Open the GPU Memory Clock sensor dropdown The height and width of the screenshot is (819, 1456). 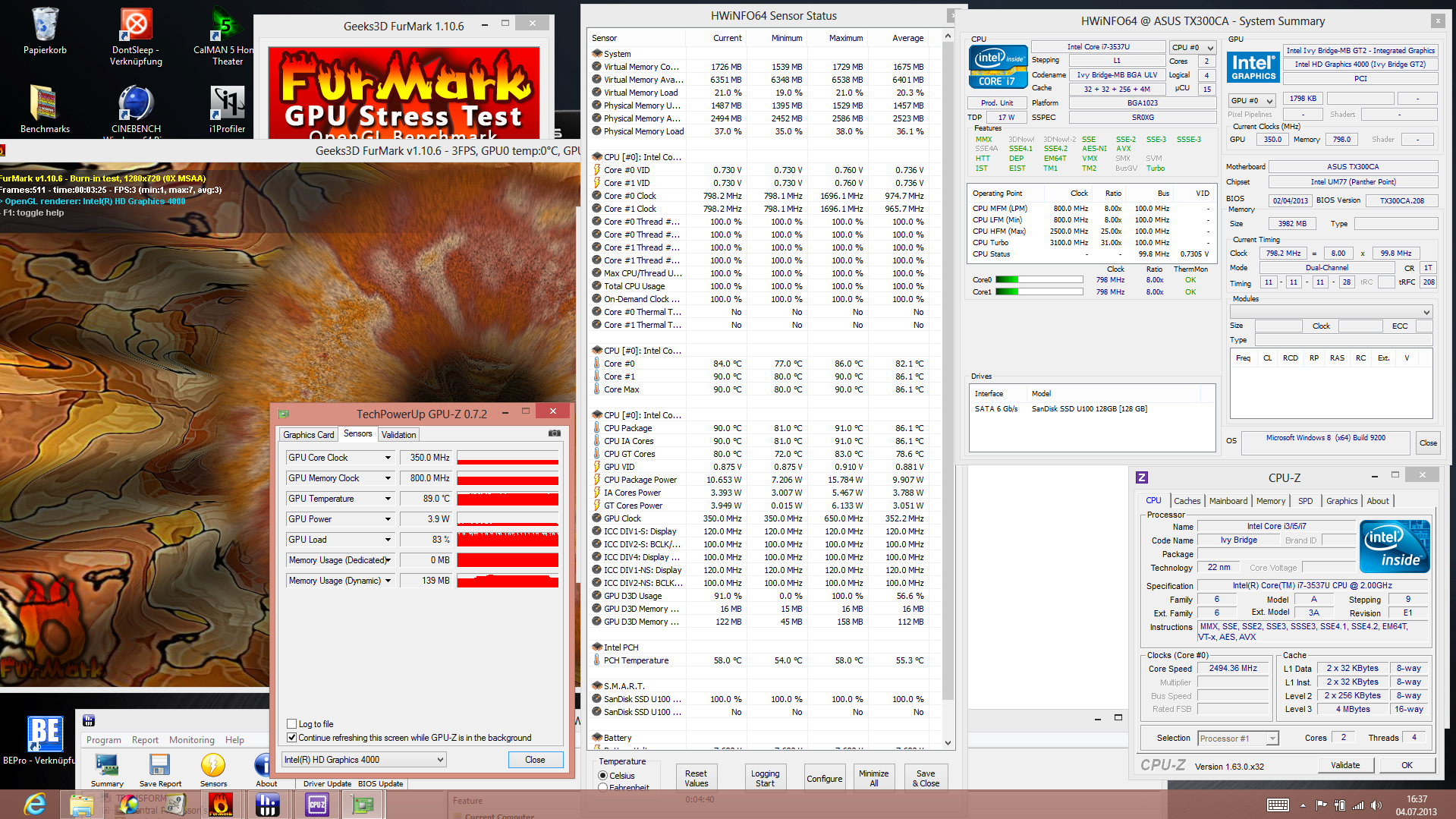(388, 478)
